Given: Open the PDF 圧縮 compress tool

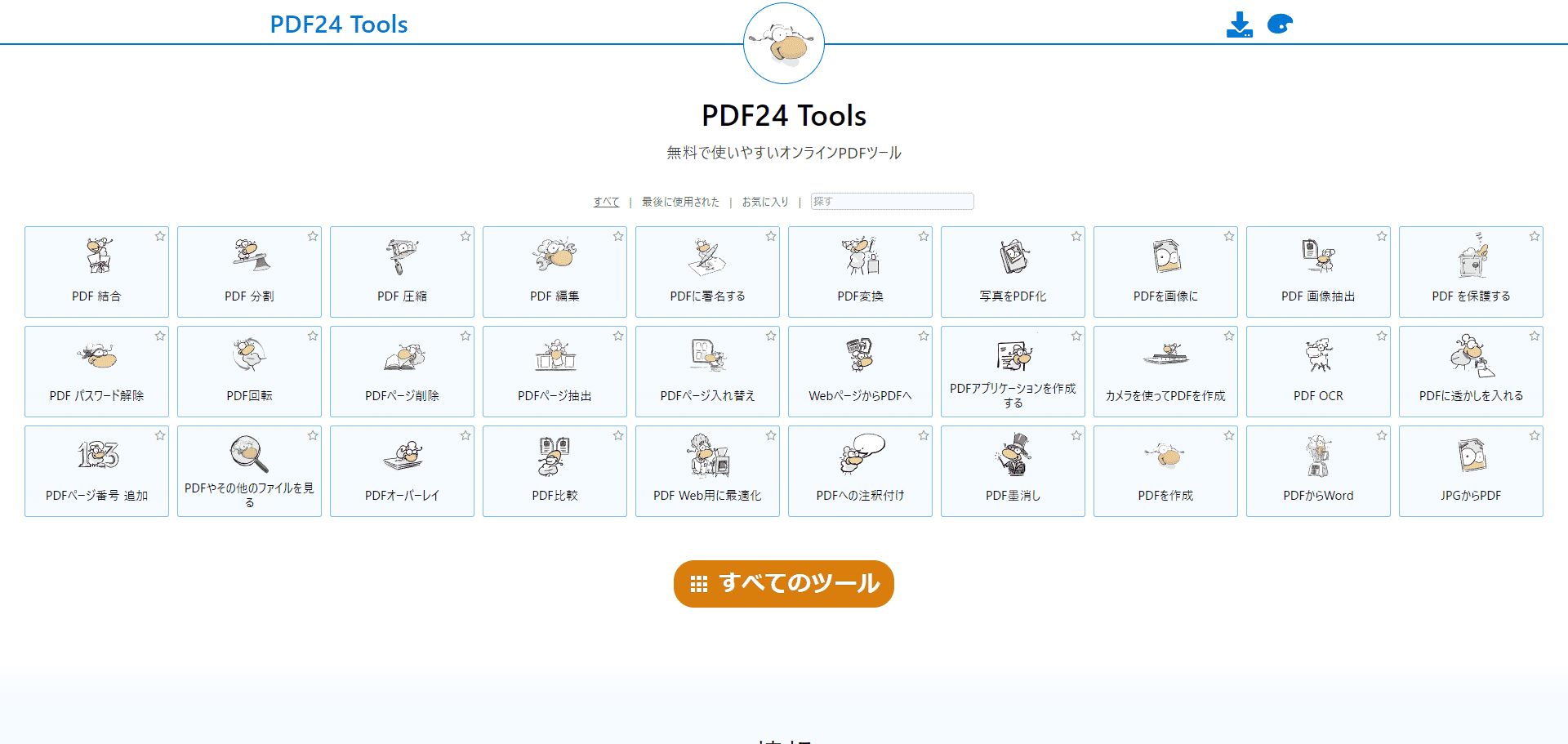Looking at the screenshot, I should tap(402, 272).
